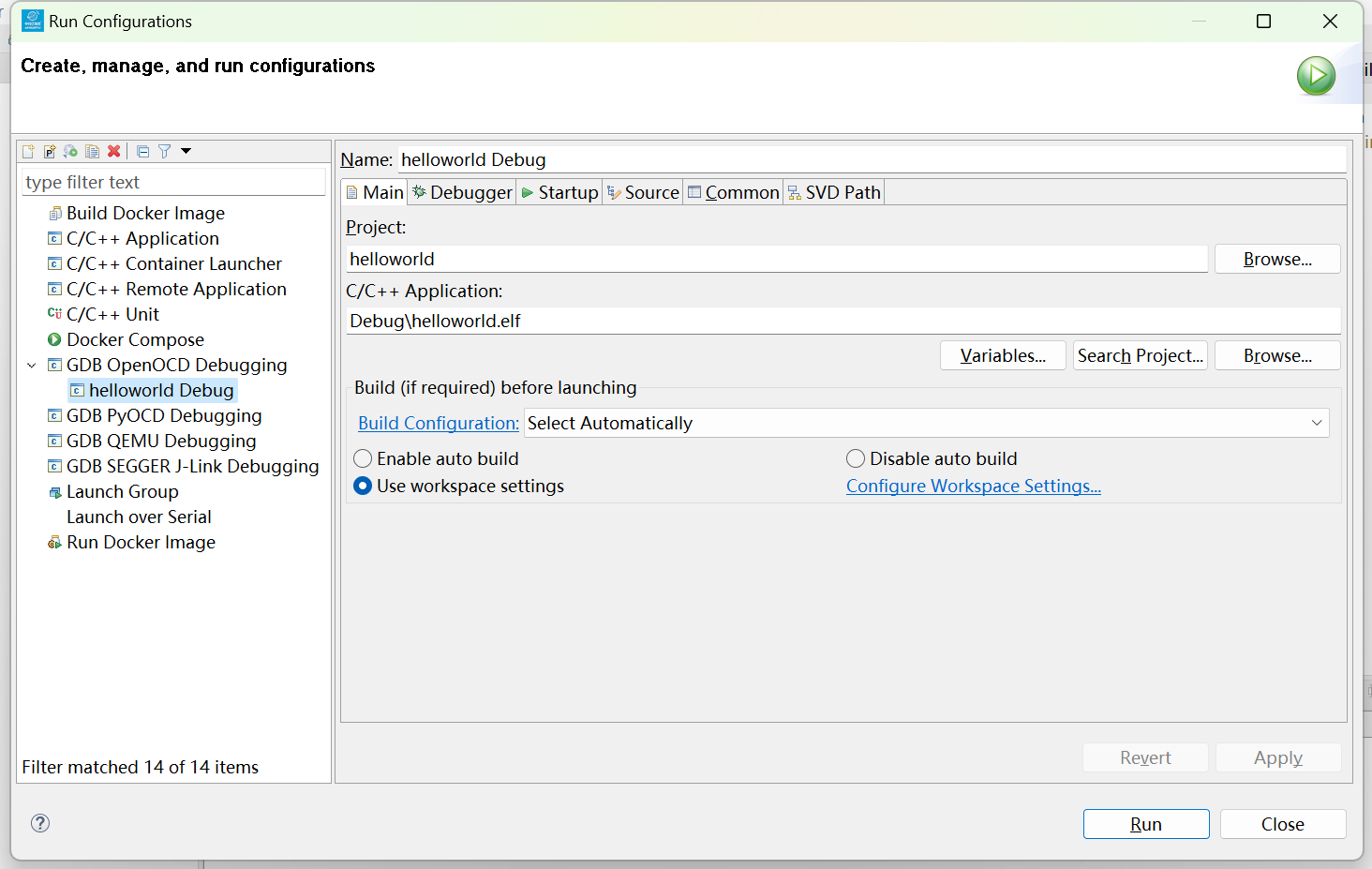Click the export launch configuration icon
The image size is (1372, 869).
pos(70,151)
